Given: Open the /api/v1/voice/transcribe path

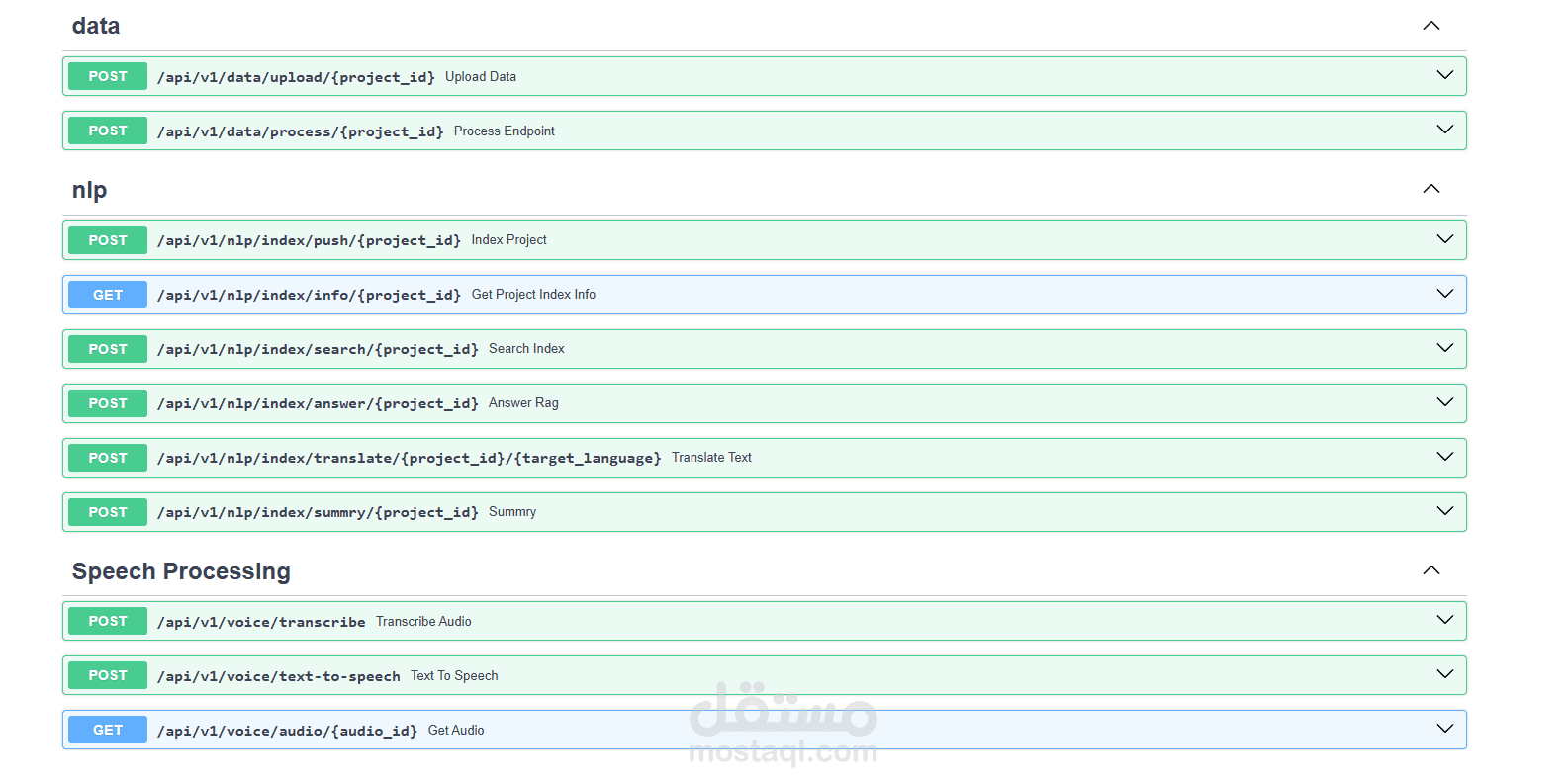Looking at the screenshot, I should point(261,622).
